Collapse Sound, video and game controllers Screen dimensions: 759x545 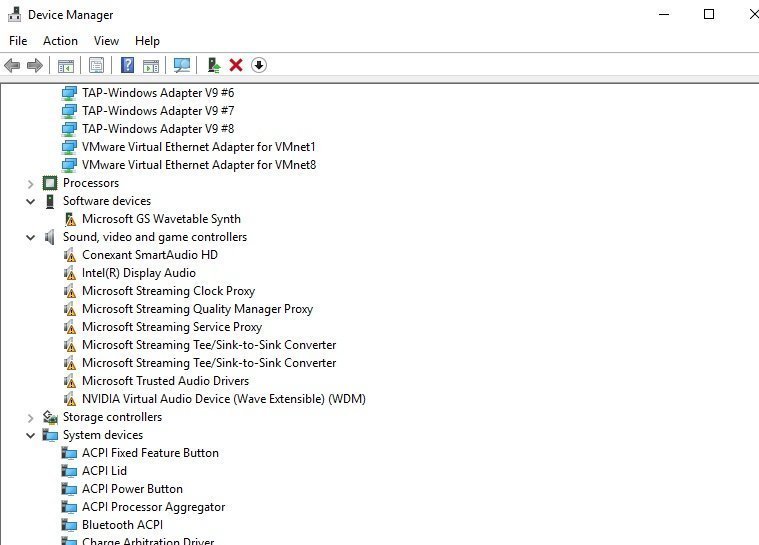click(30, 238)
